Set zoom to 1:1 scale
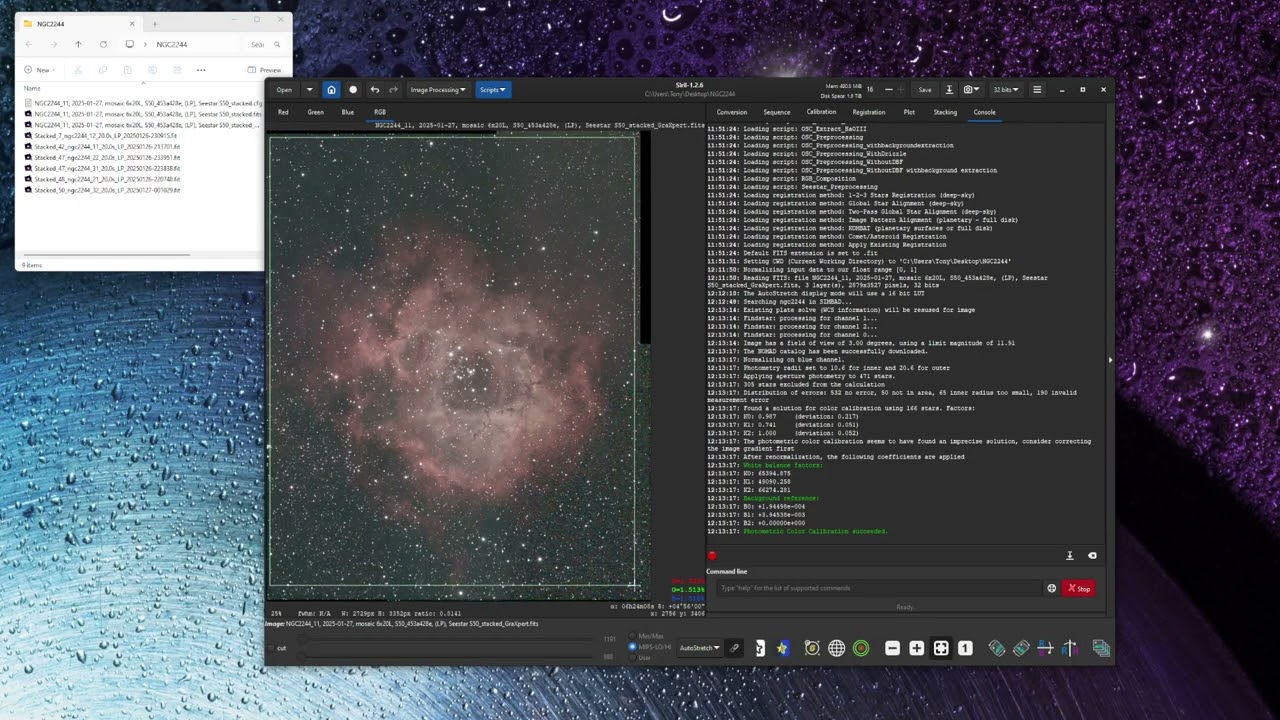This screenshot has width=1280, height=720. [965, 648]
